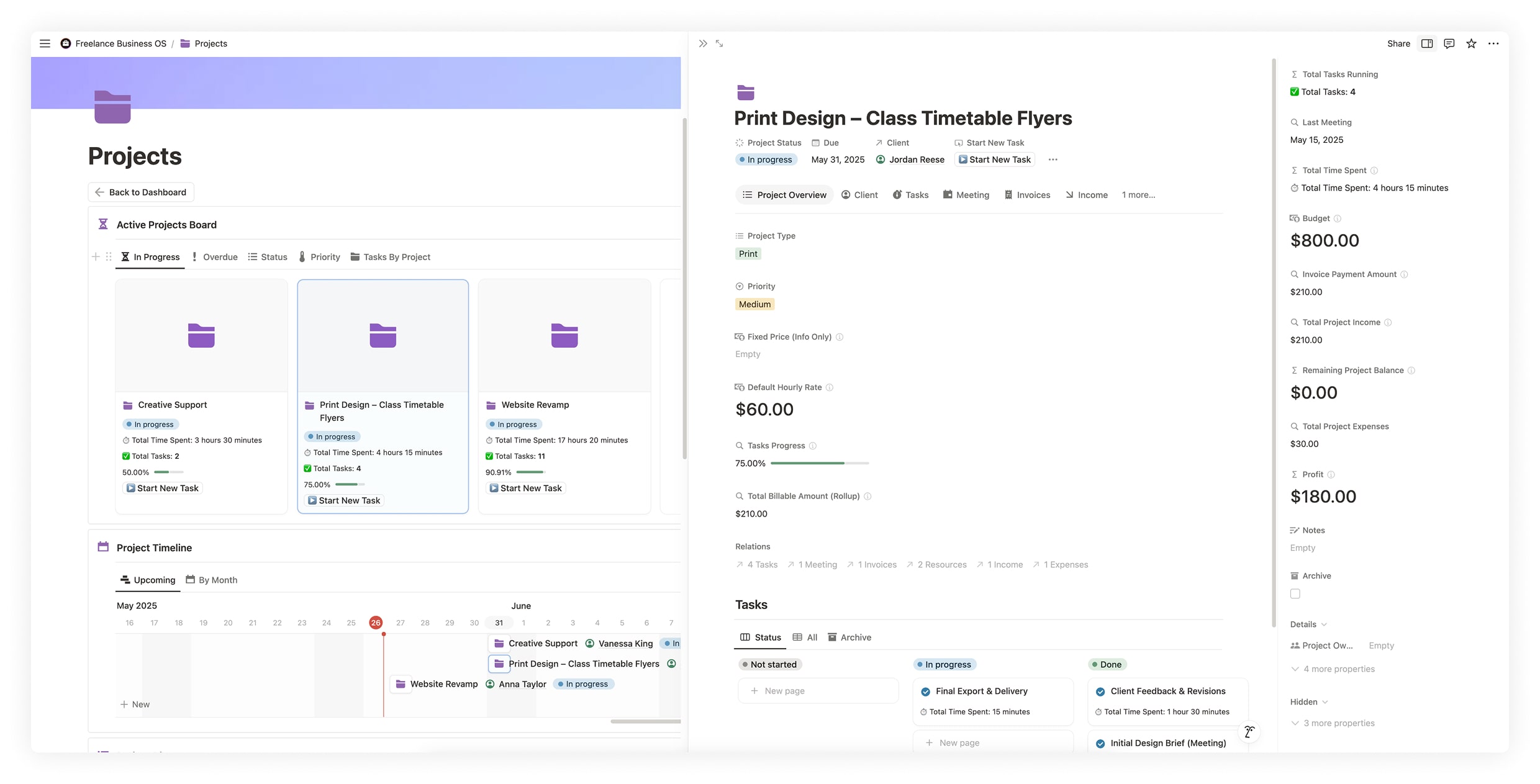Image resolution: width=1540 pixels, height=784 pixels.
Task: Click Start New Task on Website Revamp card
Action: tap(525, 489)
